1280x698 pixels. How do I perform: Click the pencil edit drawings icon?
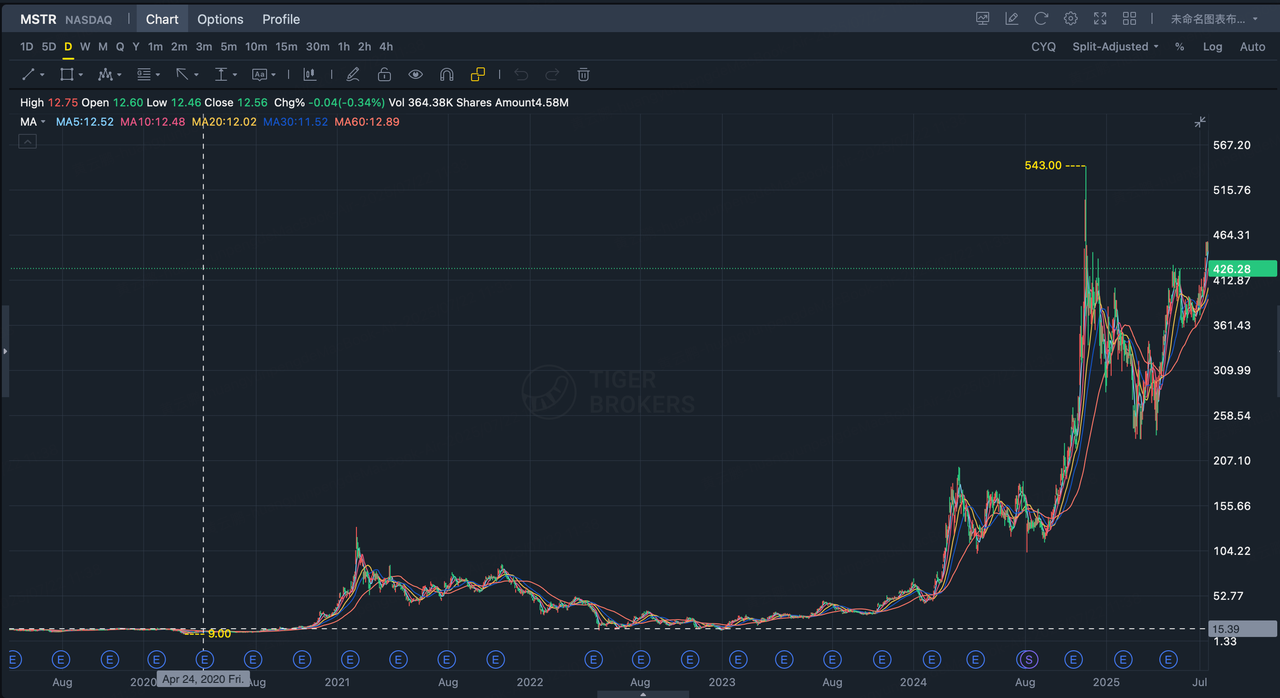[352, 74]
